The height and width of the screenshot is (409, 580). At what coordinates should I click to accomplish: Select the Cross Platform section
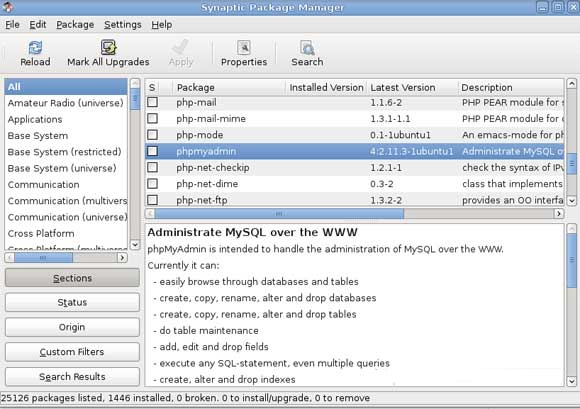point(66,233)
